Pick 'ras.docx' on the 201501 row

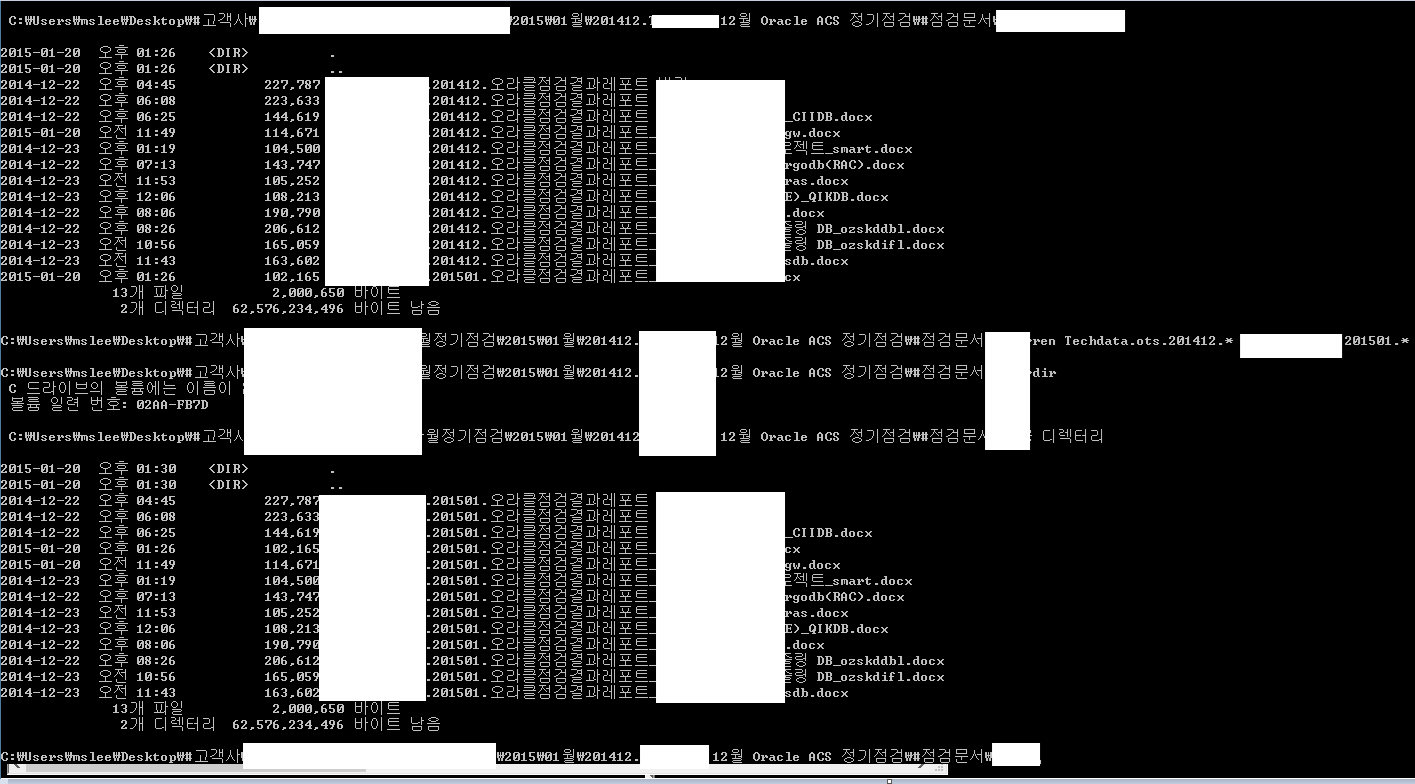point(817,613)
